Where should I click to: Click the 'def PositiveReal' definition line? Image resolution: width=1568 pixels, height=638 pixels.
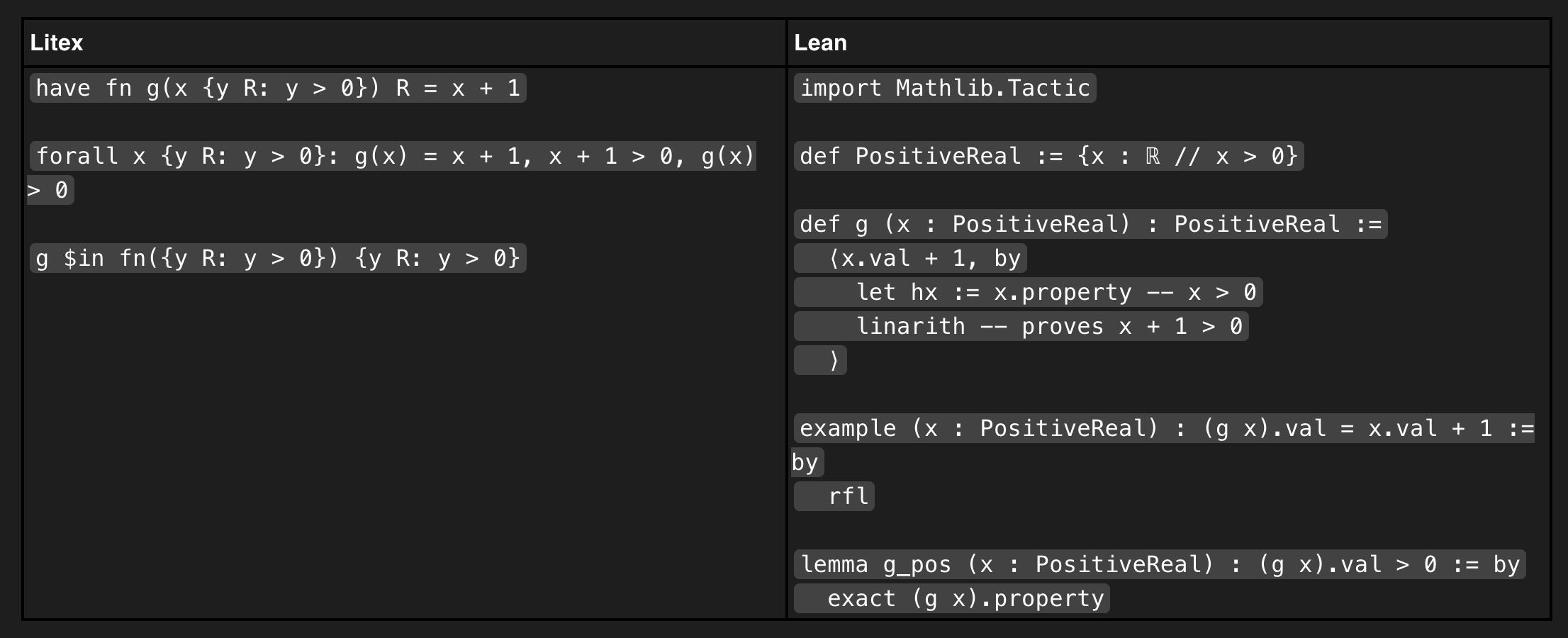pos(1048,156)
